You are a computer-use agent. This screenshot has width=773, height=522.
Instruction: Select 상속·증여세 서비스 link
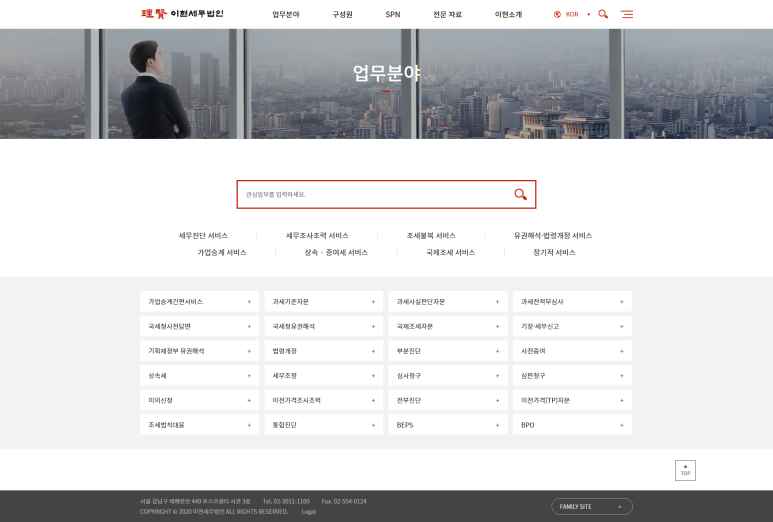tap(336, 252)
